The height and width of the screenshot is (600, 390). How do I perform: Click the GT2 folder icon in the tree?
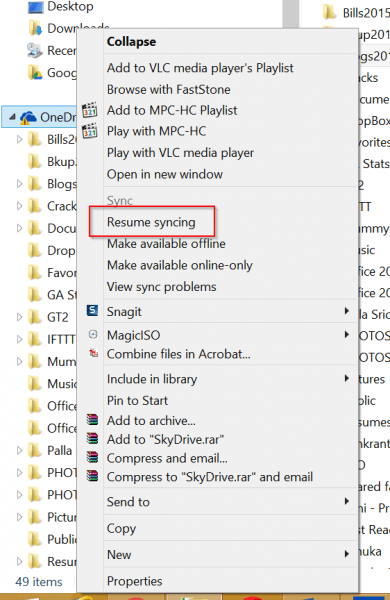click(35, 317)
